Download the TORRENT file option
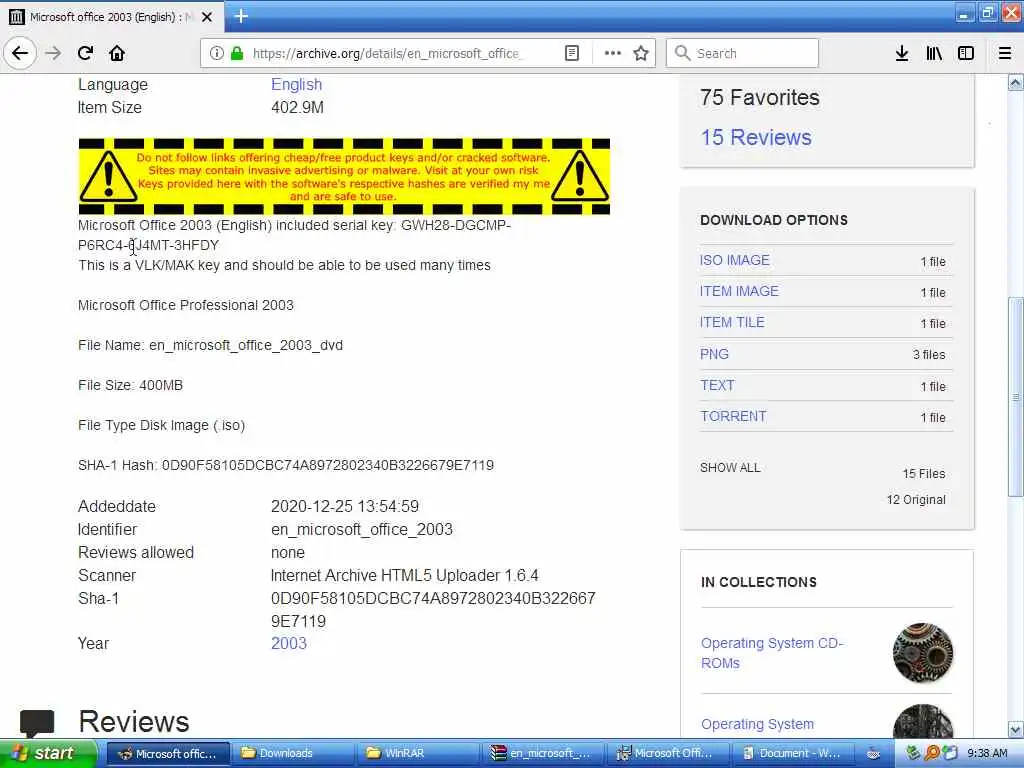The height and width of the screenshot is (768, 1024). 733,416
